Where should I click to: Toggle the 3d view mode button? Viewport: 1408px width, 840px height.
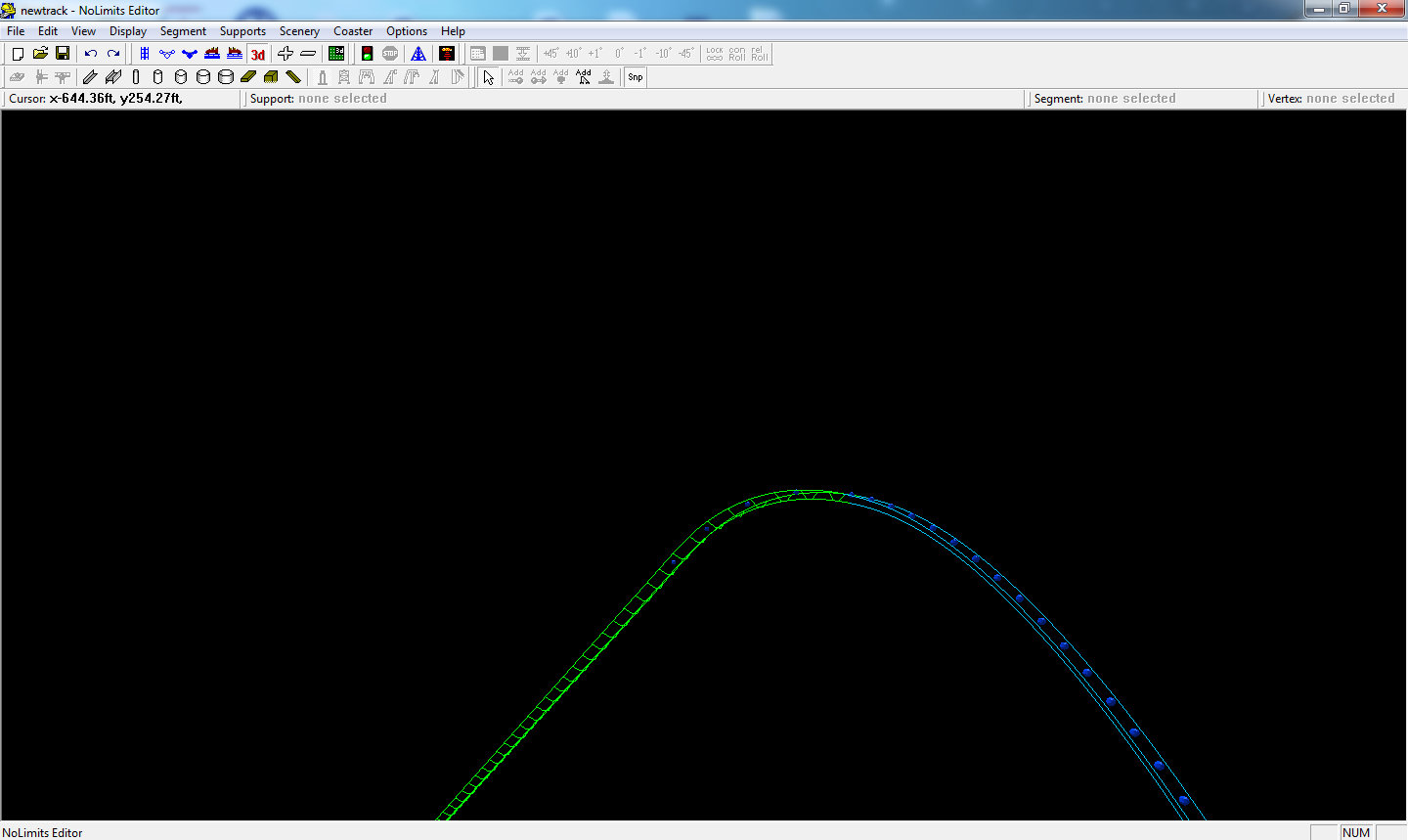pos(257,54)
